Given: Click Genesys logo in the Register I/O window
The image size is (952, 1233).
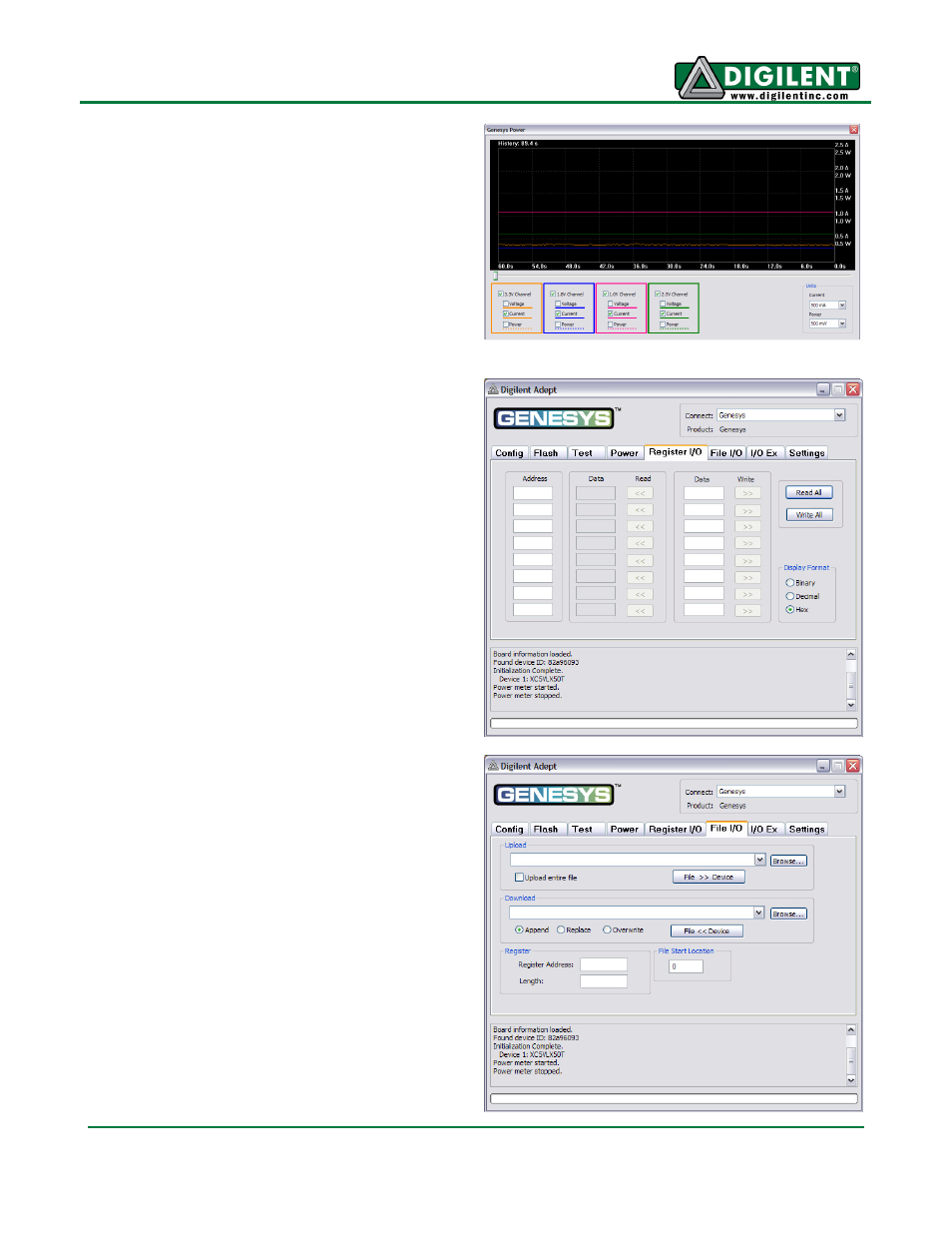Looking at the screenshot, I should tap(554, 418).
